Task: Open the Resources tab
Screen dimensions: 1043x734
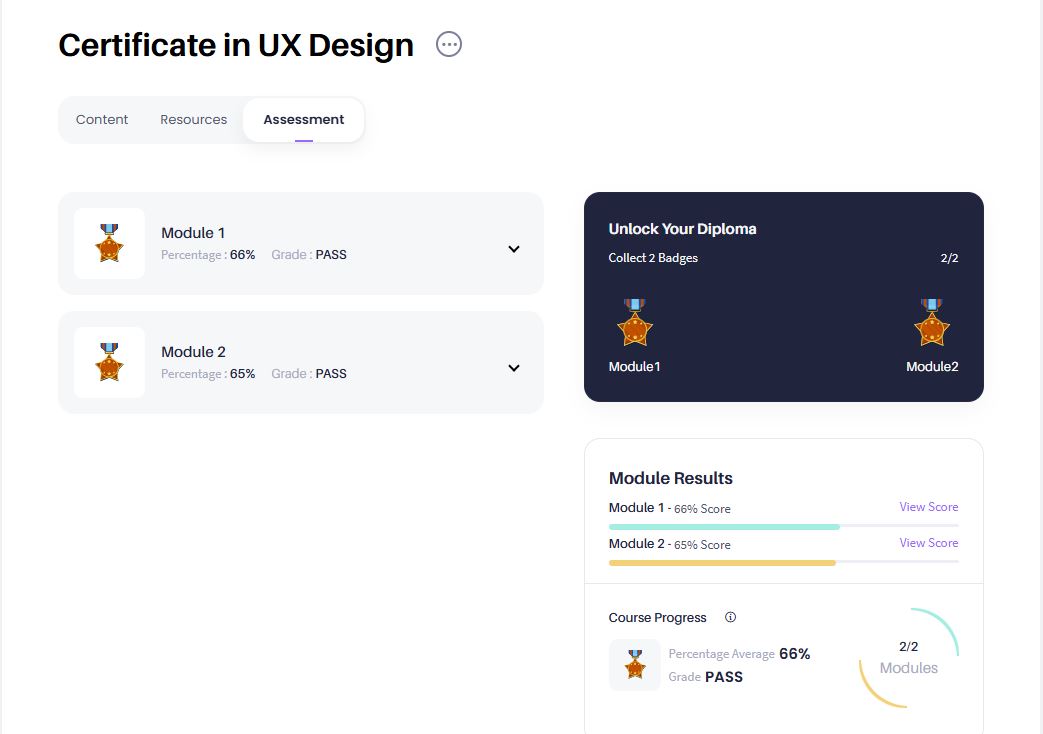Action: point(193,119)
